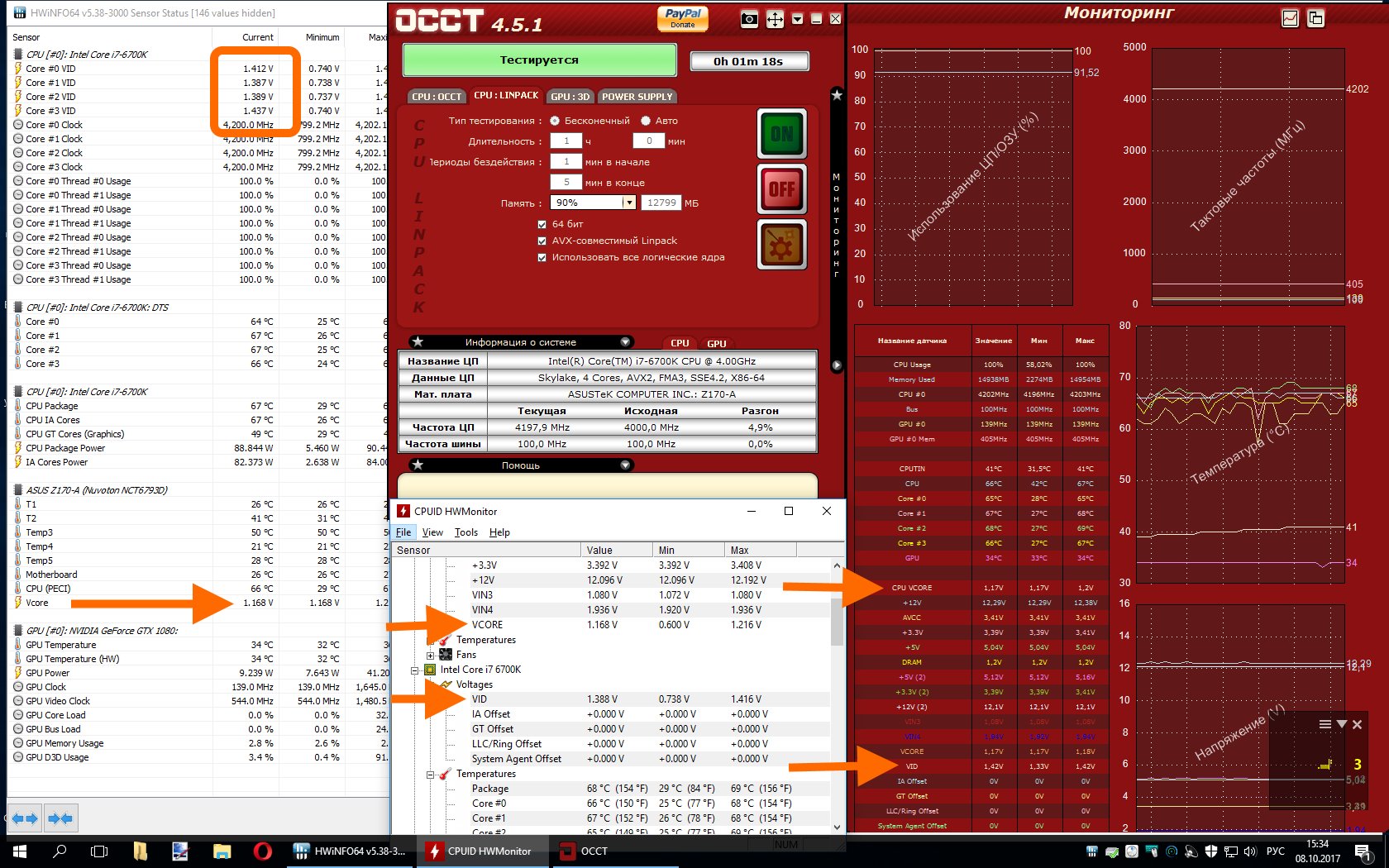Viewport: 1389px width, 868px height.
Task: Select CPU Package Power row in HWiNFO
Action: (x=198, y=448)
